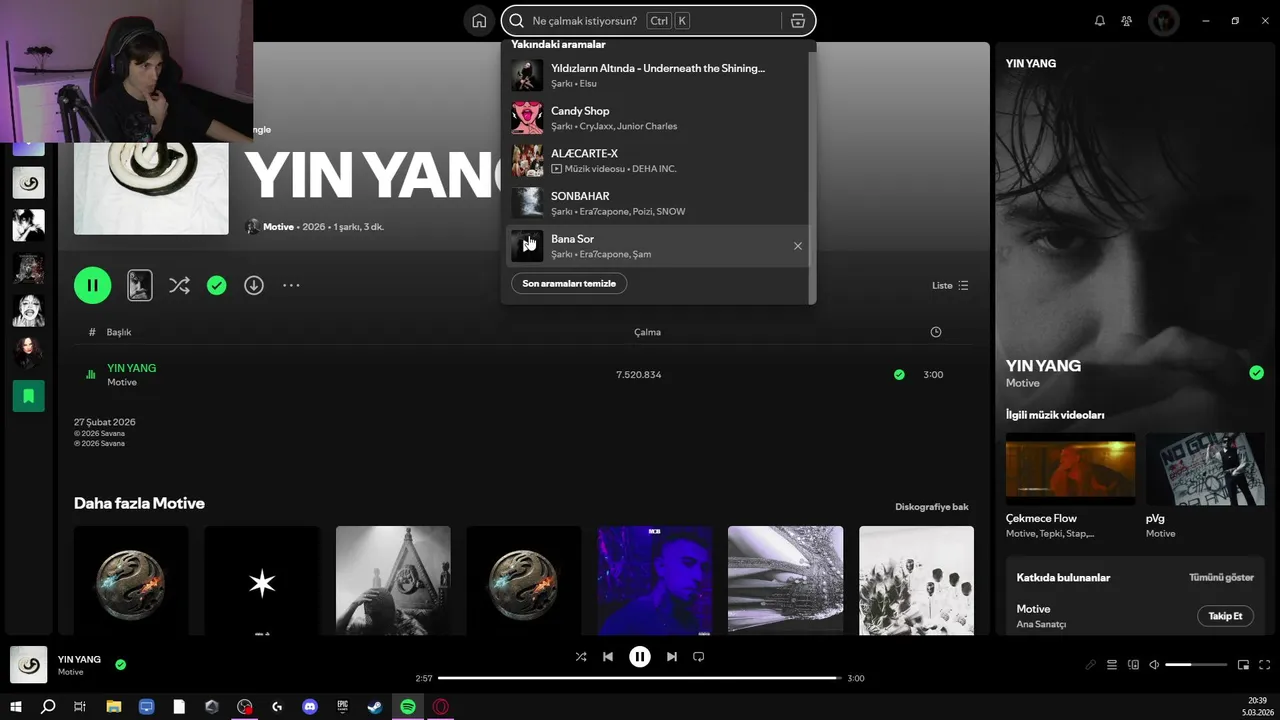Click the Başlık column header
Viewport: 1280px width, 720px height.
119,332
